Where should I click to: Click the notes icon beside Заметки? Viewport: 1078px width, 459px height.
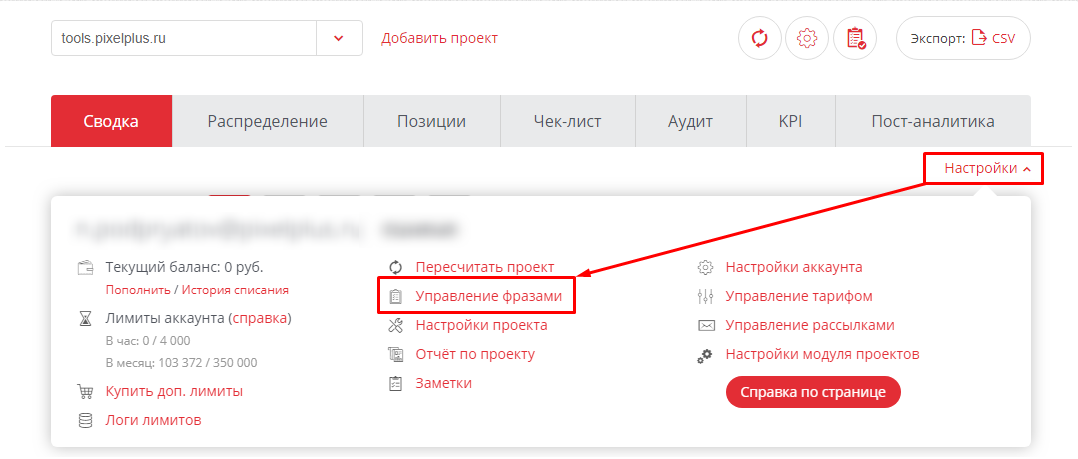395,383
